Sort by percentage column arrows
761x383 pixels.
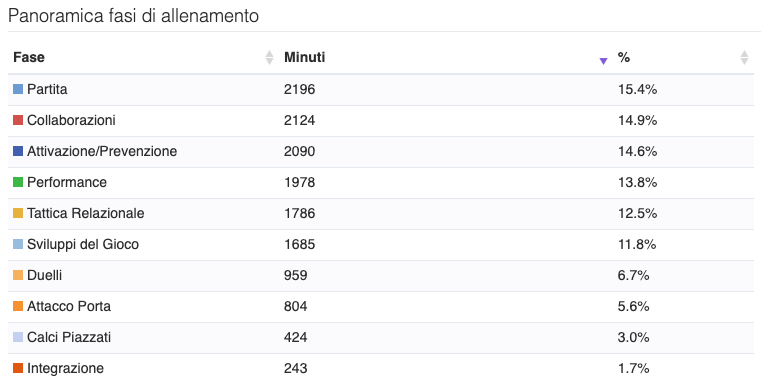click(744, 57)
